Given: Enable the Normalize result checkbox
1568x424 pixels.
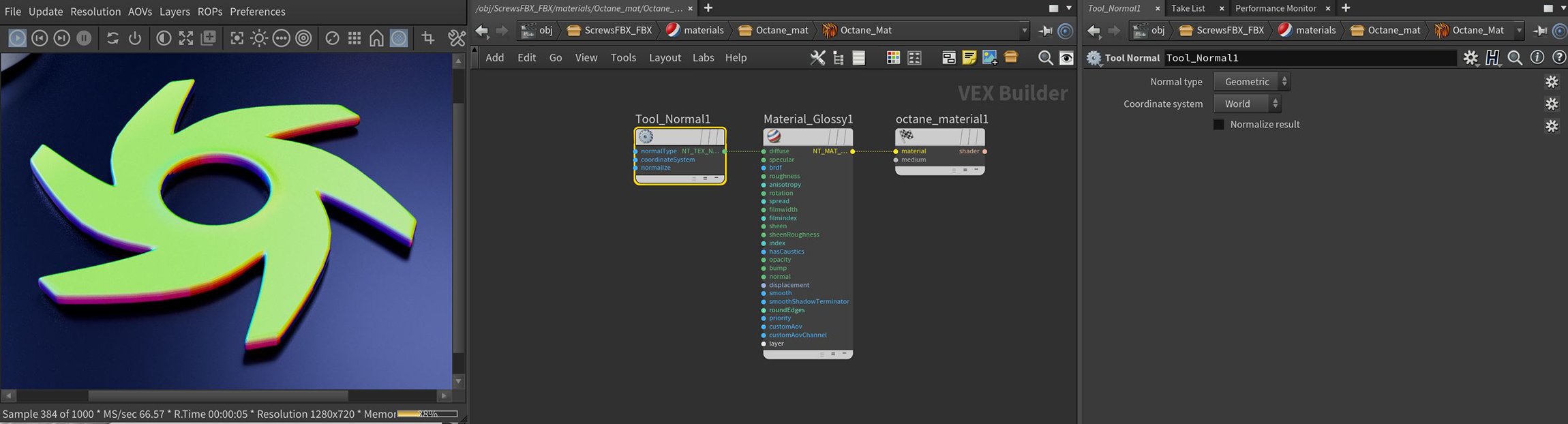Looking at the screenshot, I should pyautogui.click(x=1219, y=125).
